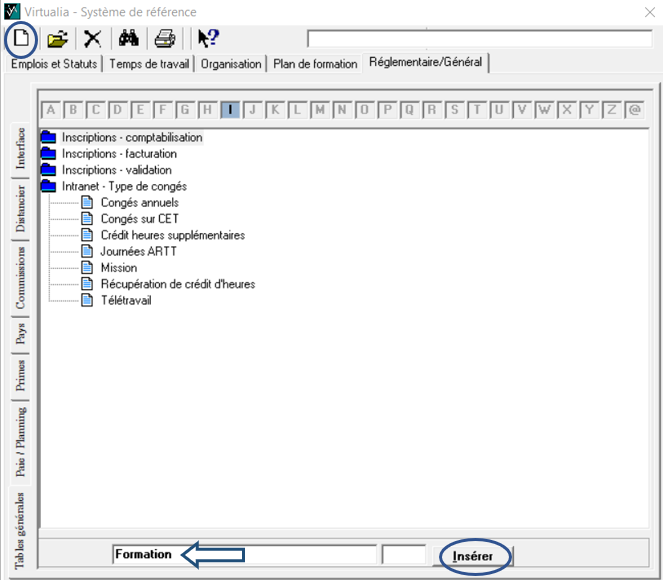Open the Plan de formation tab
This screenshot has height=580, width=663.
click(315, 64)
